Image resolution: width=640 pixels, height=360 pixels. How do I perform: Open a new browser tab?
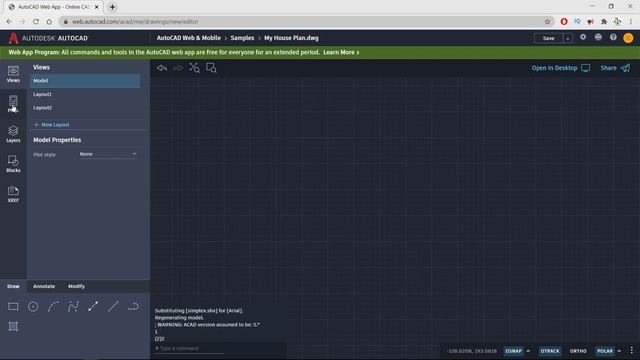coord(112,7)
